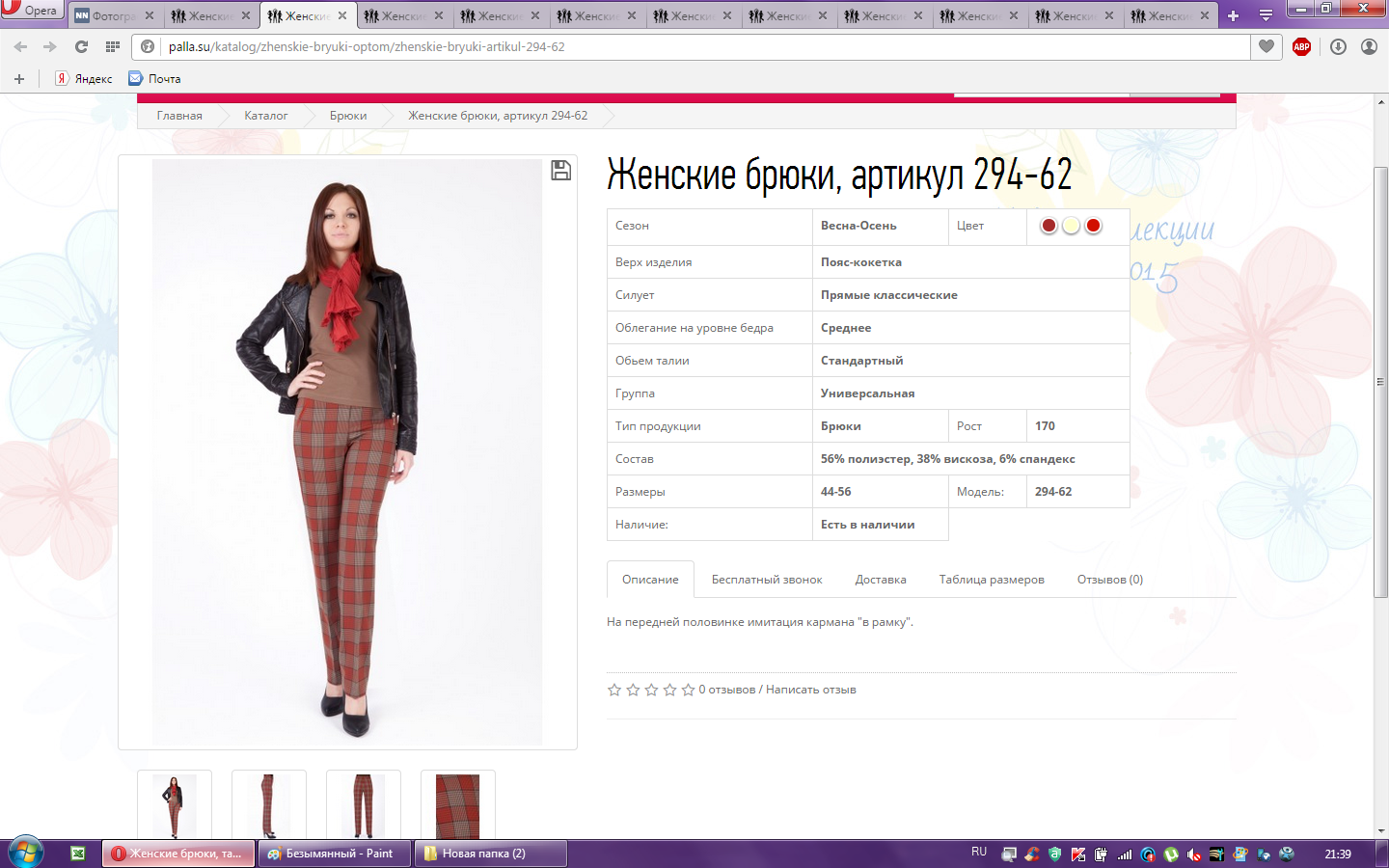Open the Таблица размеров tab
Screen dimensions: 1389x868
click(x=992, y=580)
